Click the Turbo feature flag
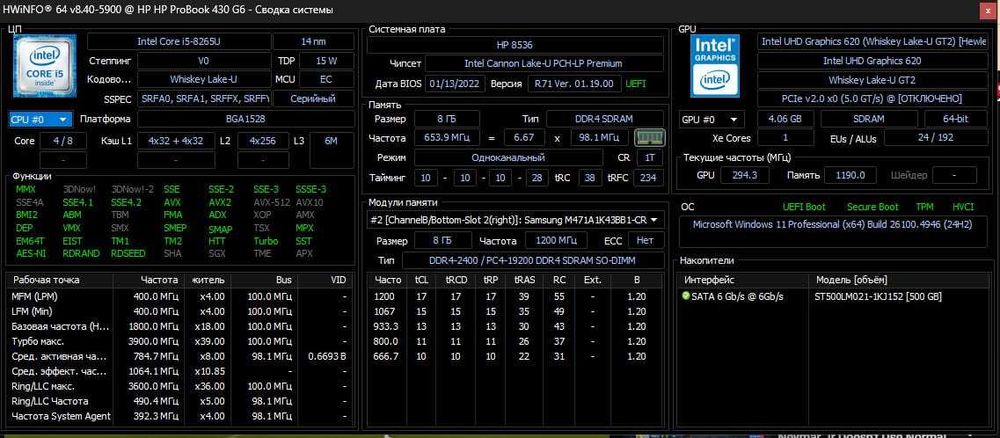Image resolution: width=1000 pixels, height=438 pixels. [266, 241]
